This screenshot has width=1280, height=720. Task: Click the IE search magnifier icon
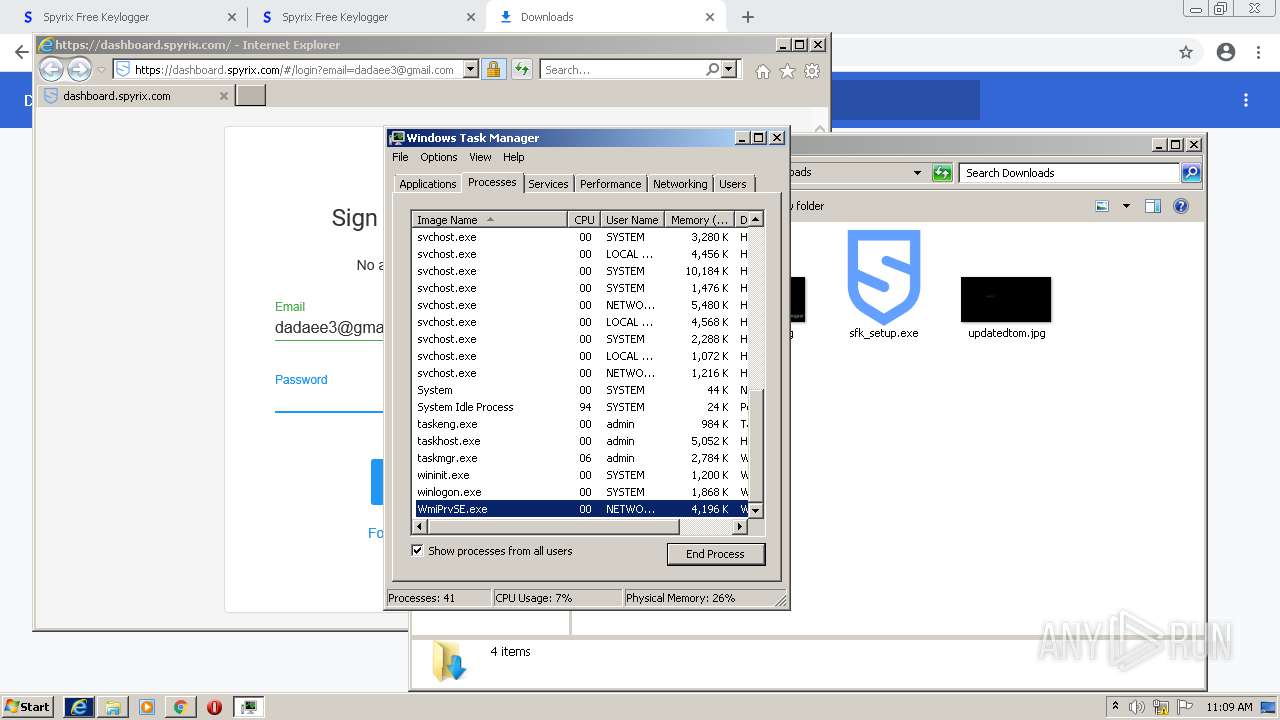[x=712, y=70]
